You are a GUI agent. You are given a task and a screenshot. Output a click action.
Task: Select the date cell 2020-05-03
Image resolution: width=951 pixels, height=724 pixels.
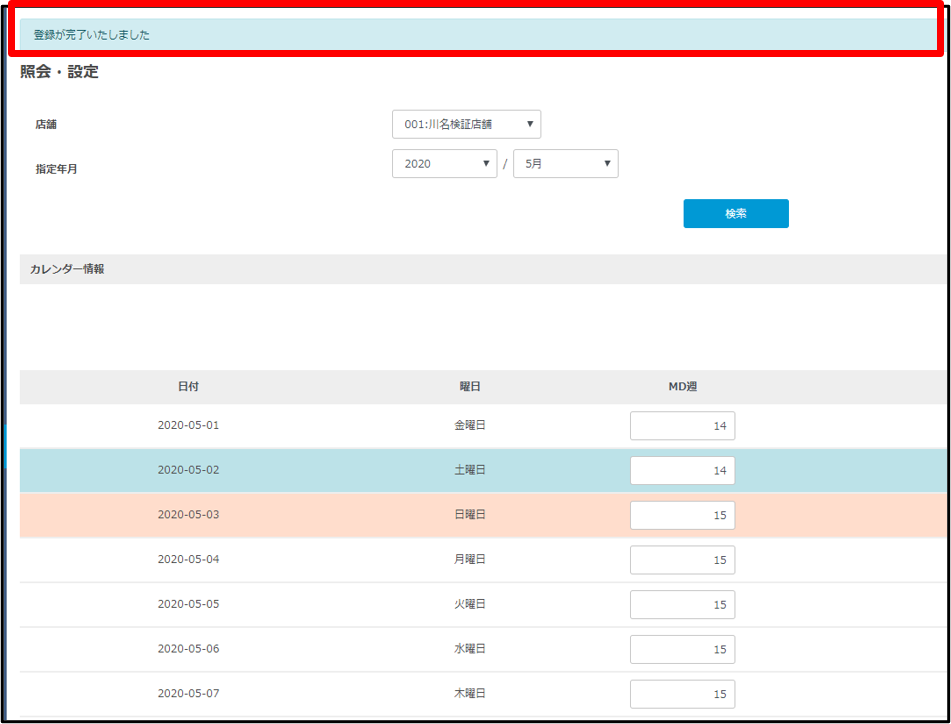188,515
